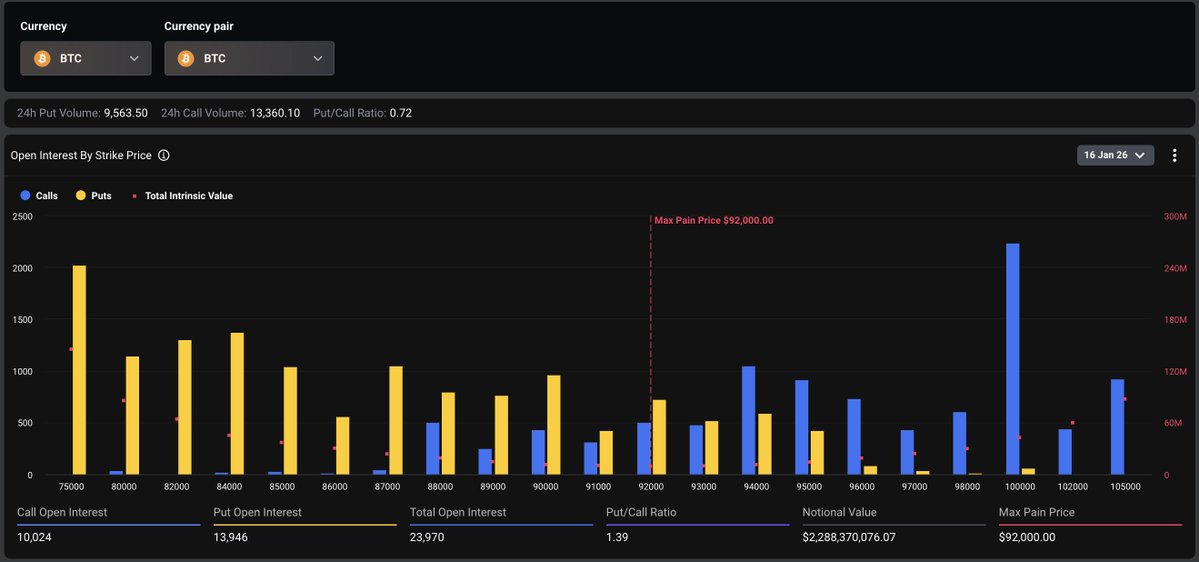
Task: Click the Bitcoin logo in Currency selector
Action: (42, 59)
